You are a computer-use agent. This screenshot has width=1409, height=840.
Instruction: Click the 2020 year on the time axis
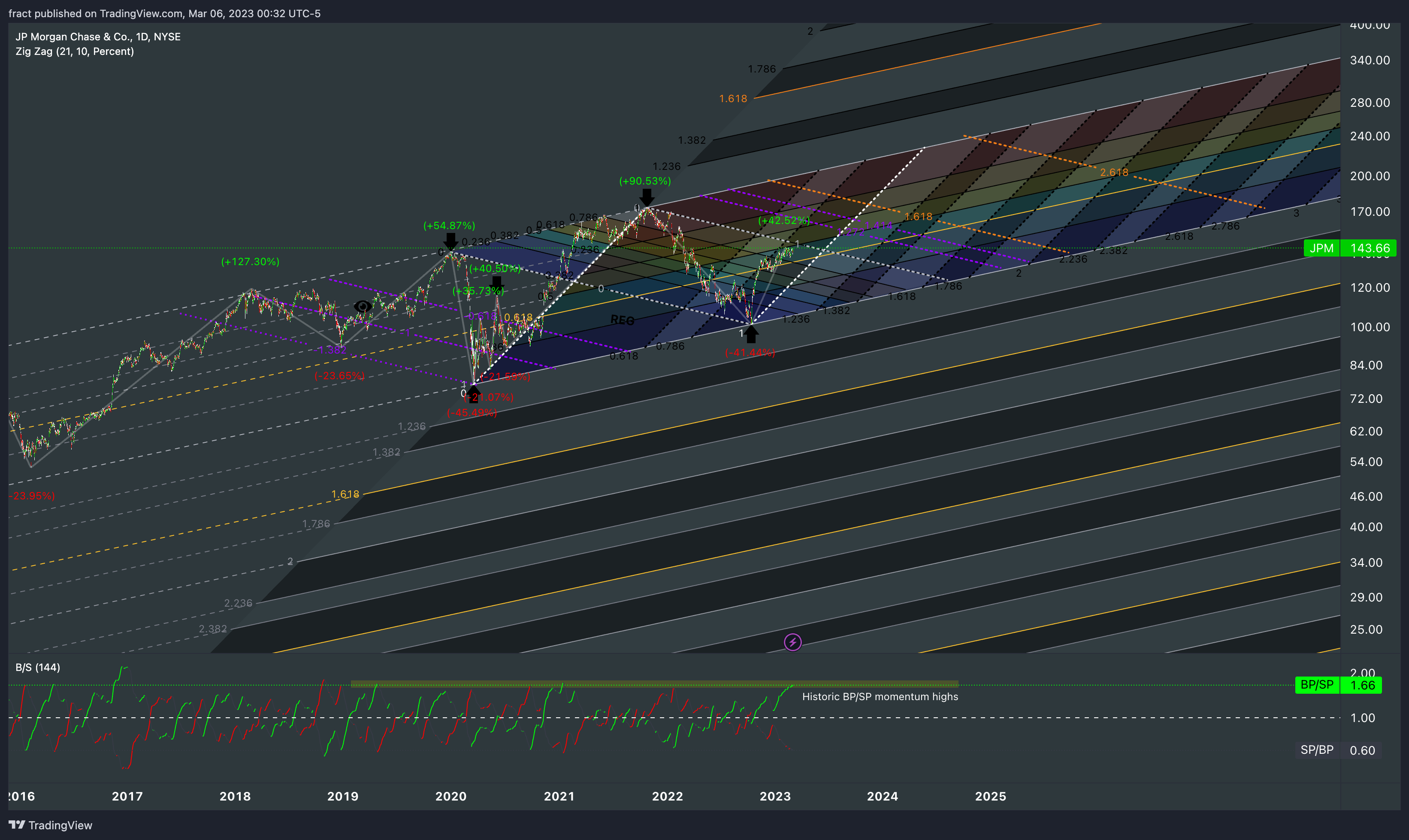[x=451, y=796]
